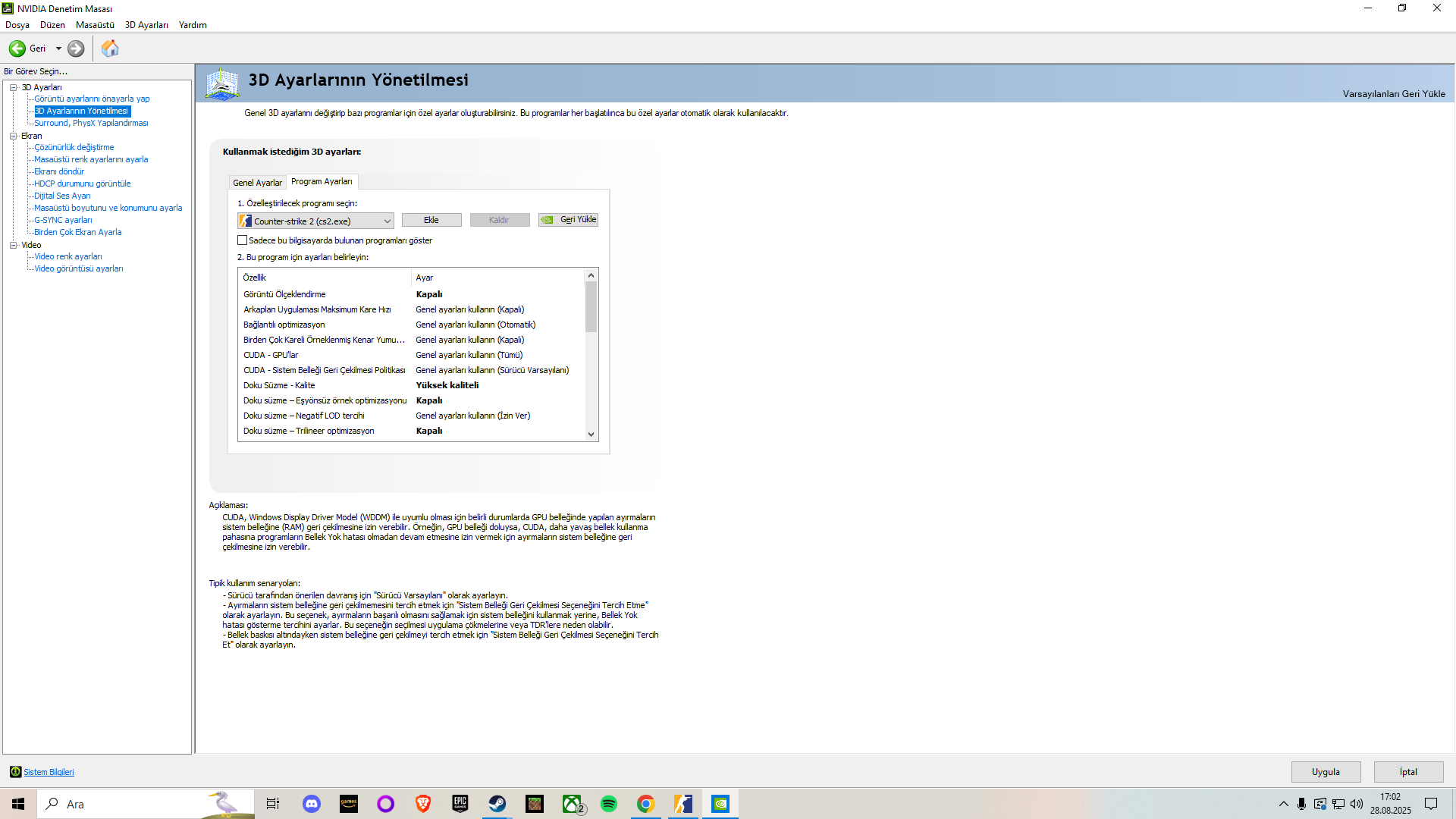The height and width of the screenshot is (819, 1456).
Task: Click Varsayılanları Geri Yükle link
Action: pos(1394,94)
